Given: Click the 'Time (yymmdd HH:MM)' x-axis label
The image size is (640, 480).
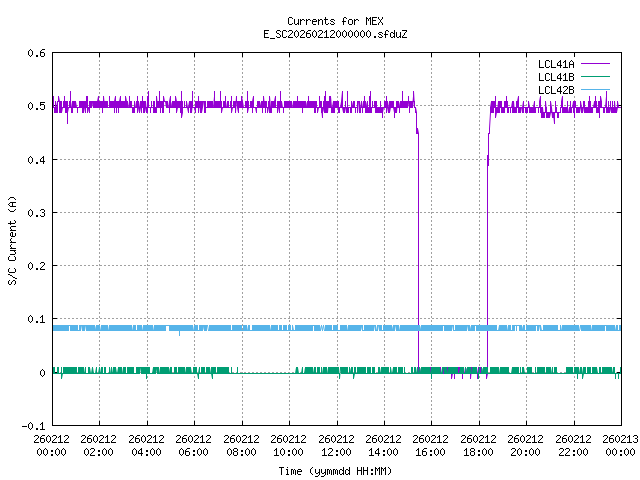Looking at the screenshot, I should tap(334, 471).
